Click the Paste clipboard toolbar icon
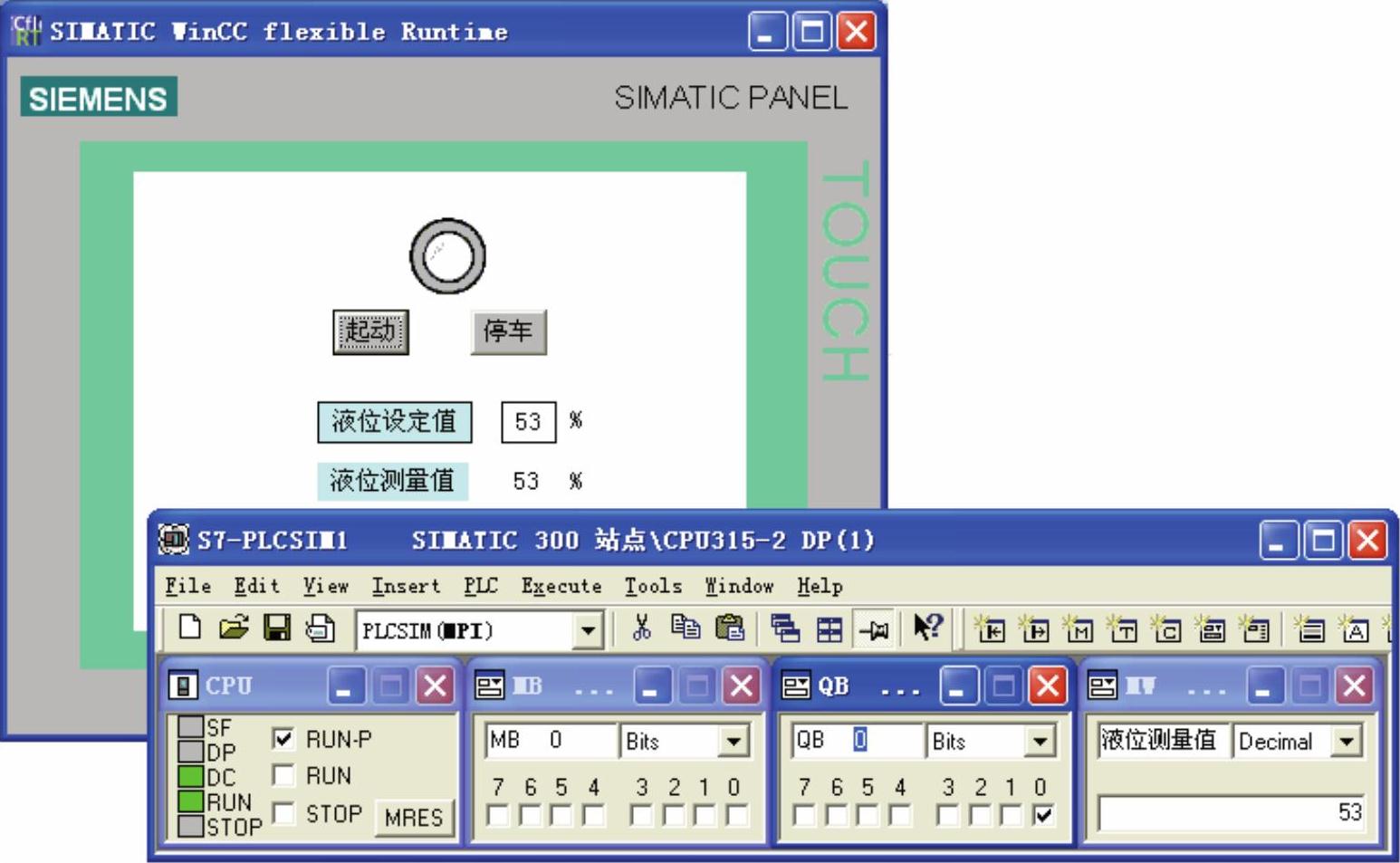This screenshot has height=863, width=1400. pos(729,628)
